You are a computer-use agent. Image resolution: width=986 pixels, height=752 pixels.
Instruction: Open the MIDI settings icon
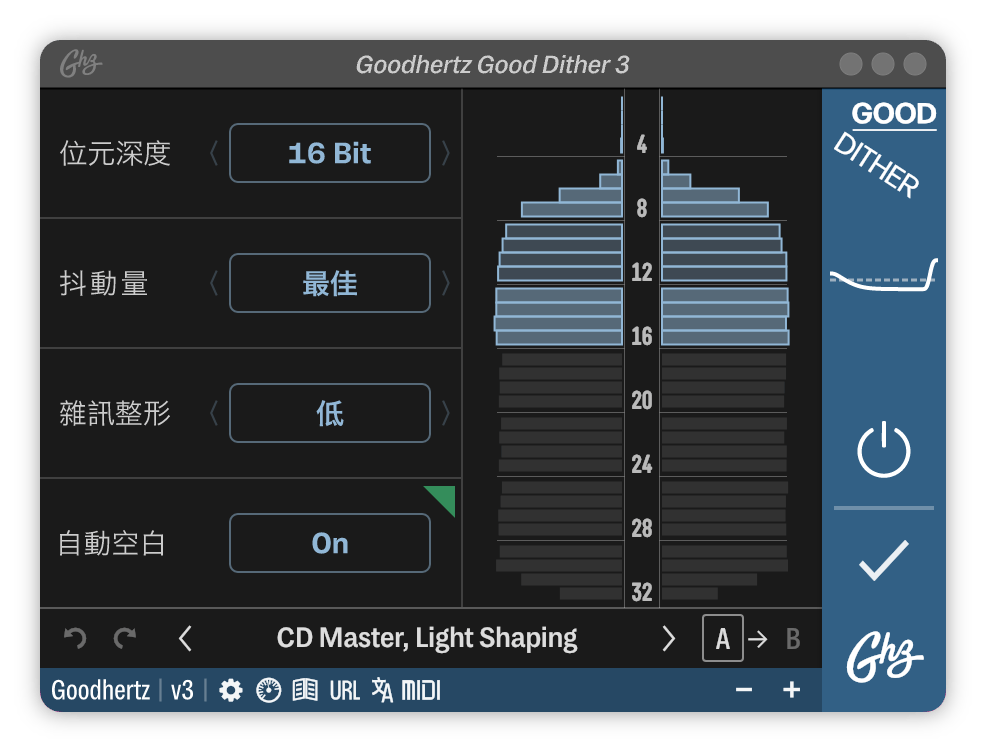(423, 690)
